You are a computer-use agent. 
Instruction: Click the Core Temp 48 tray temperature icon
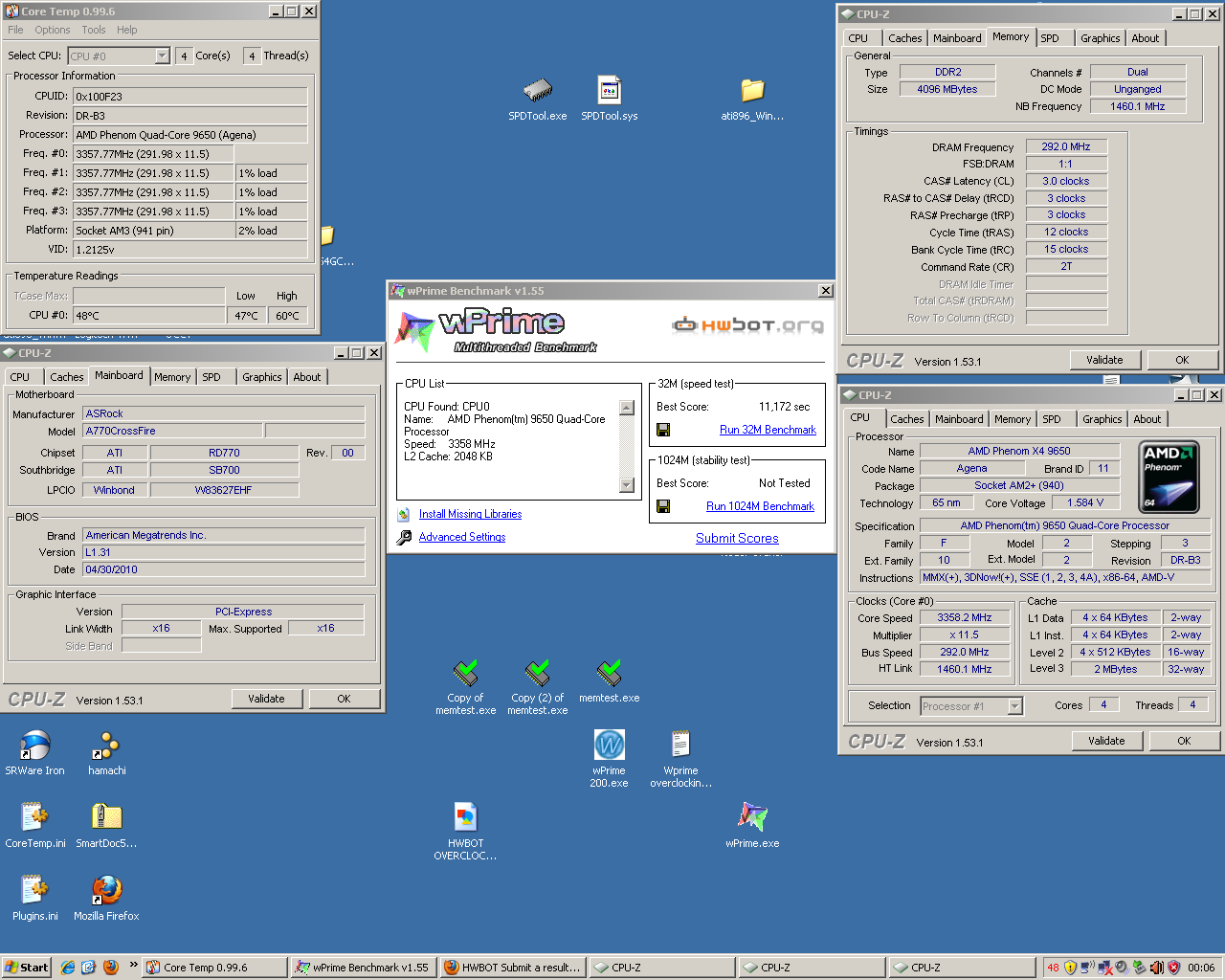[1053, 968]
